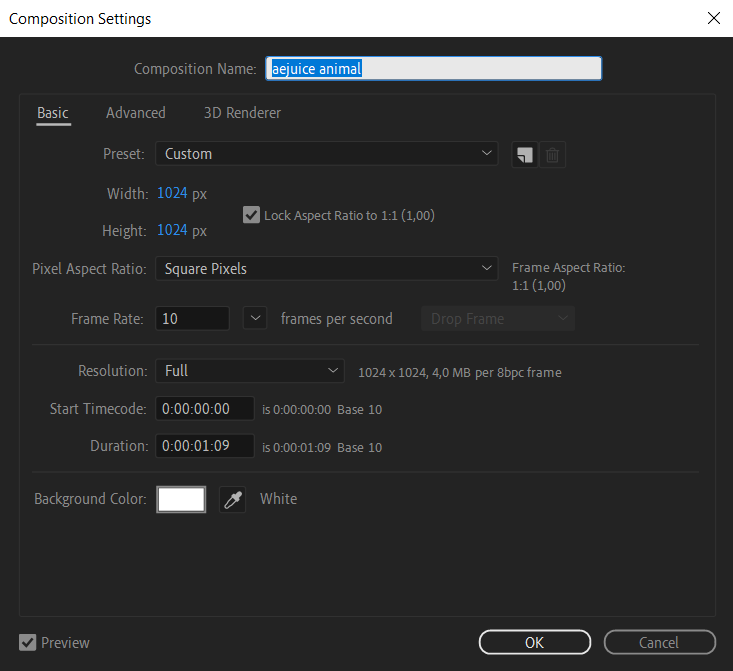
Task: Pick background color with the eyedropper
Action: pyautogui.click(x=232, y=499)
